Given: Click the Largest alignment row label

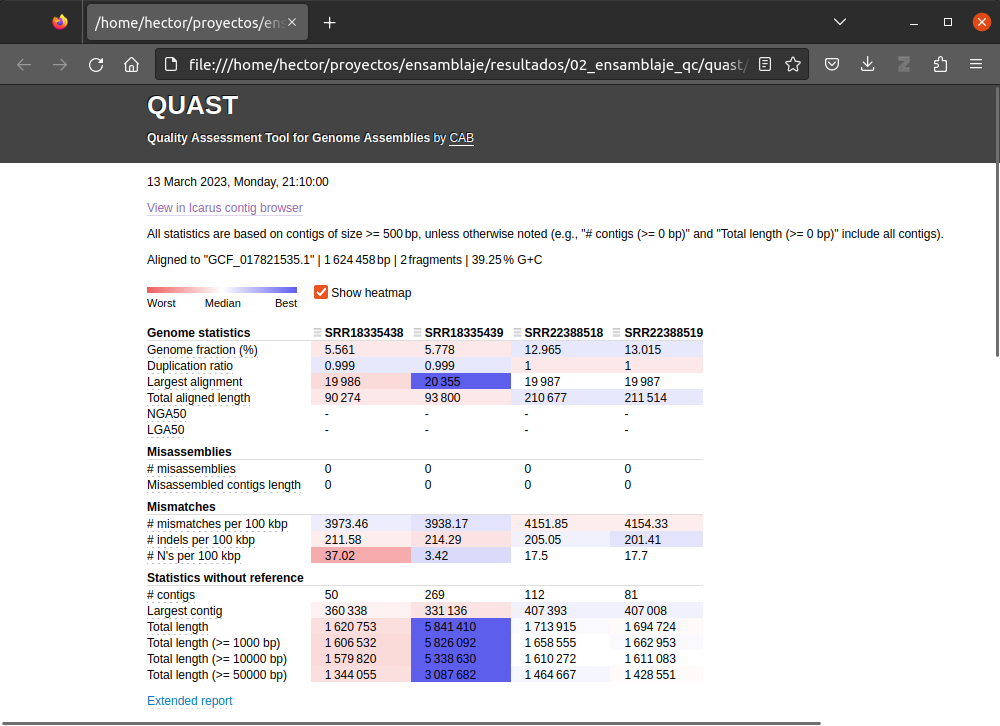Looking at the screenshot, I should pyautogui.click(x=195, y=382).
